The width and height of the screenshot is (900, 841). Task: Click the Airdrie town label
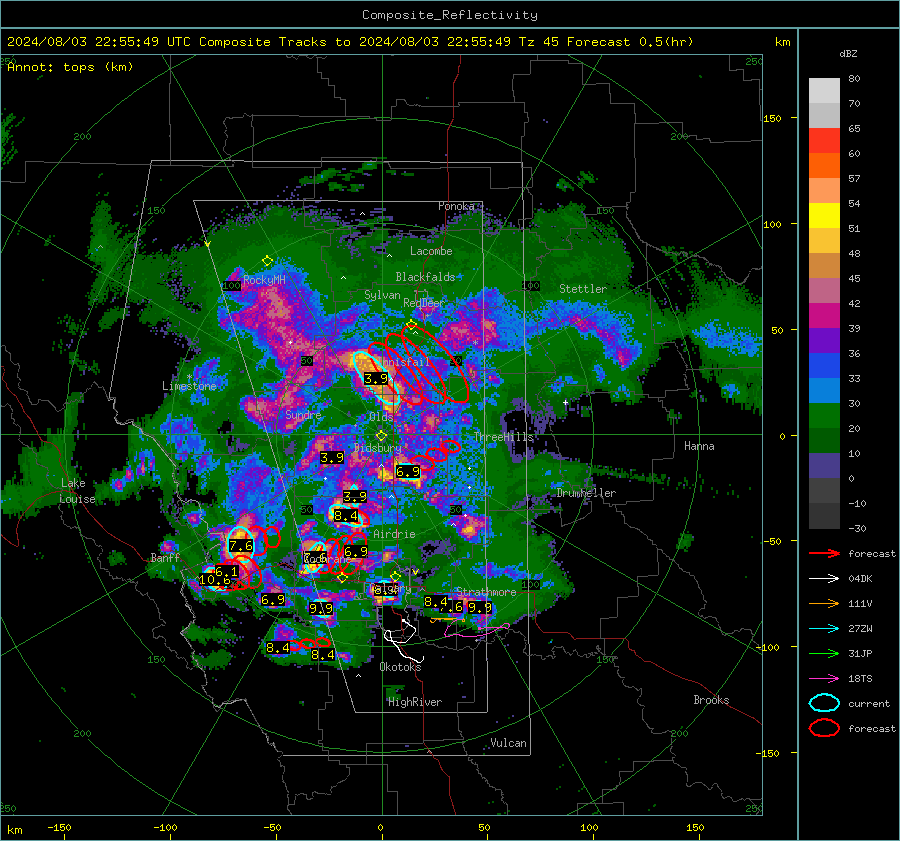coord(394,534)
